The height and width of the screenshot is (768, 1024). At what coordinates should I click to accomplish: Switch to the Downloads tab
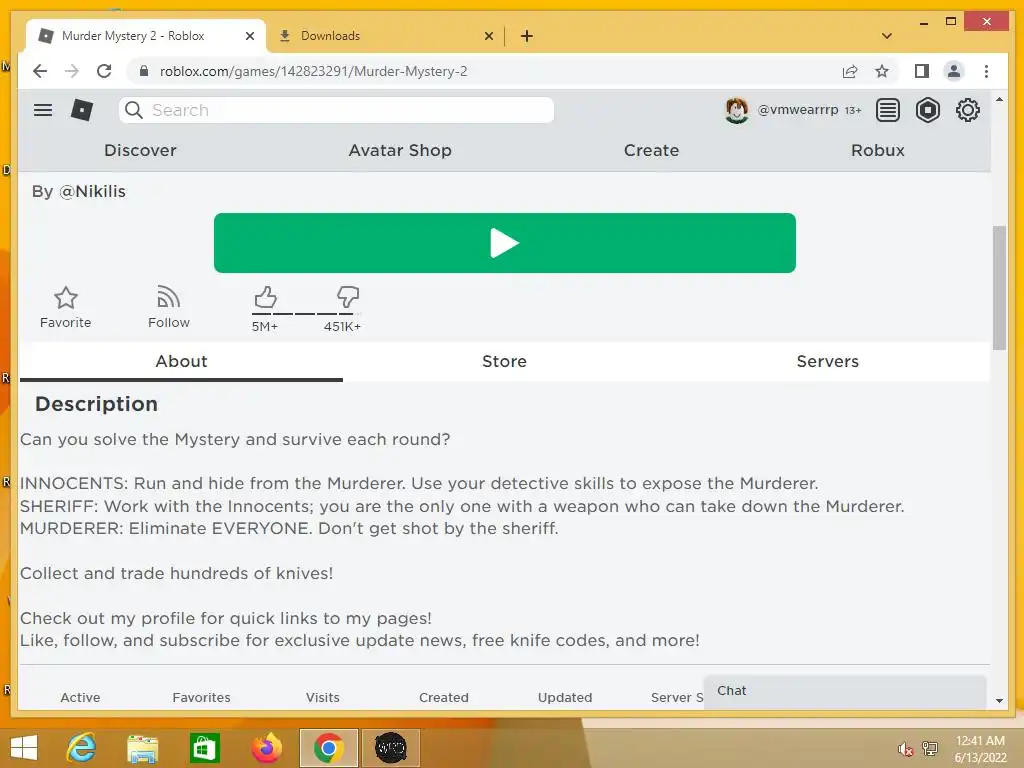(385, 36)
